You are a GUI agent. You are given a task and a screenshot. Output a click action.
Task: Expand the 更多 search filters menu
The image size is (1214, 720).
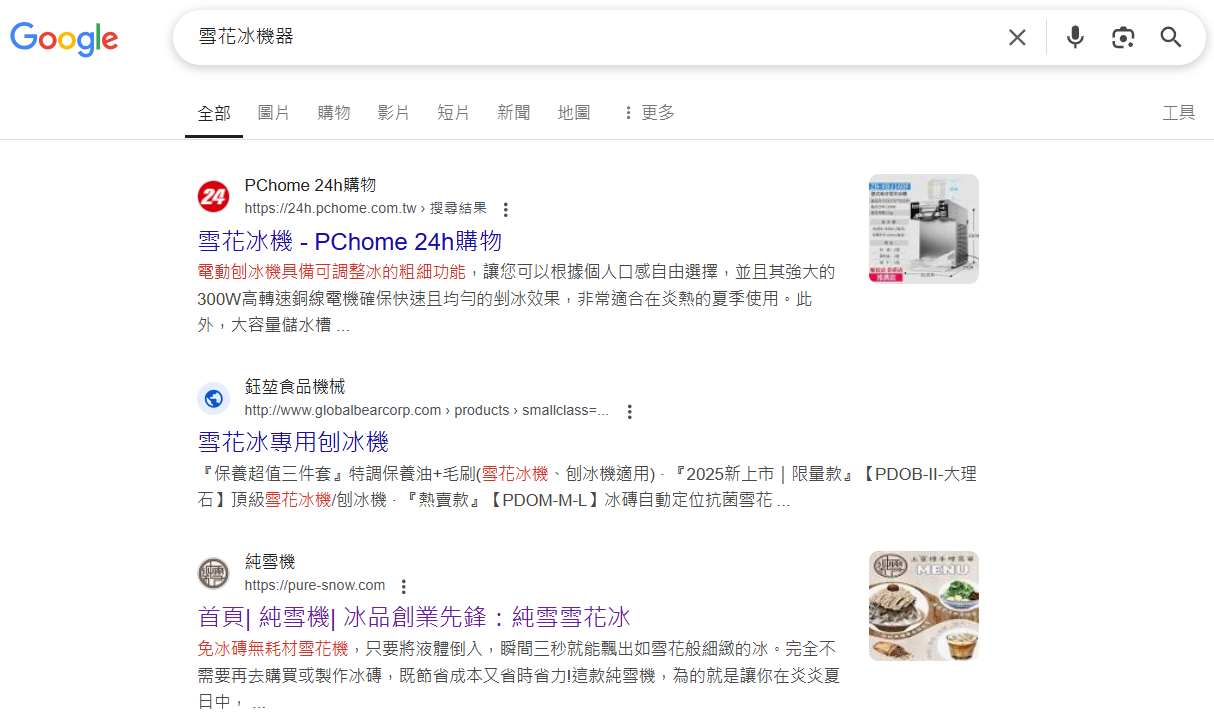[x=648, y=113]
